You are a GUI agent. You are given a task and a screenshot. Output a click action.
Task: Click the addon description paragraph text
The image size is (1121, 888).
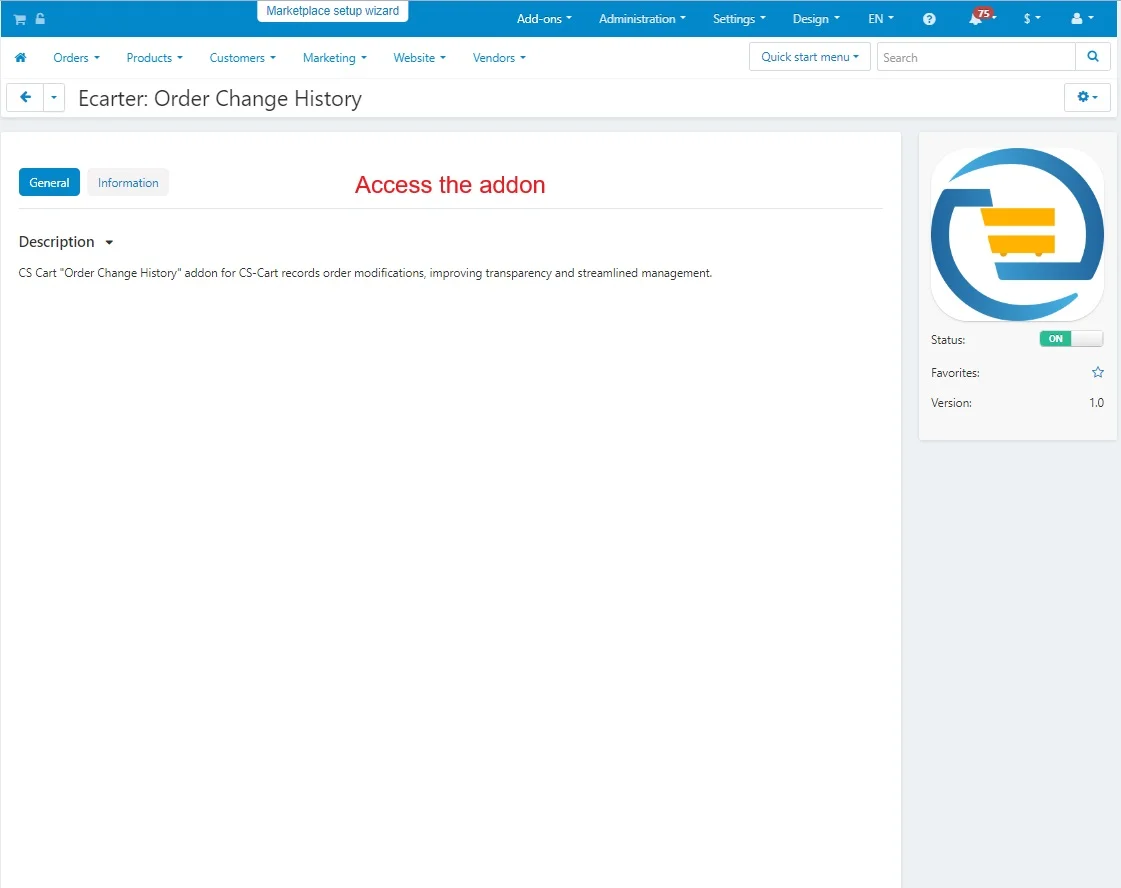coord(365,273)
